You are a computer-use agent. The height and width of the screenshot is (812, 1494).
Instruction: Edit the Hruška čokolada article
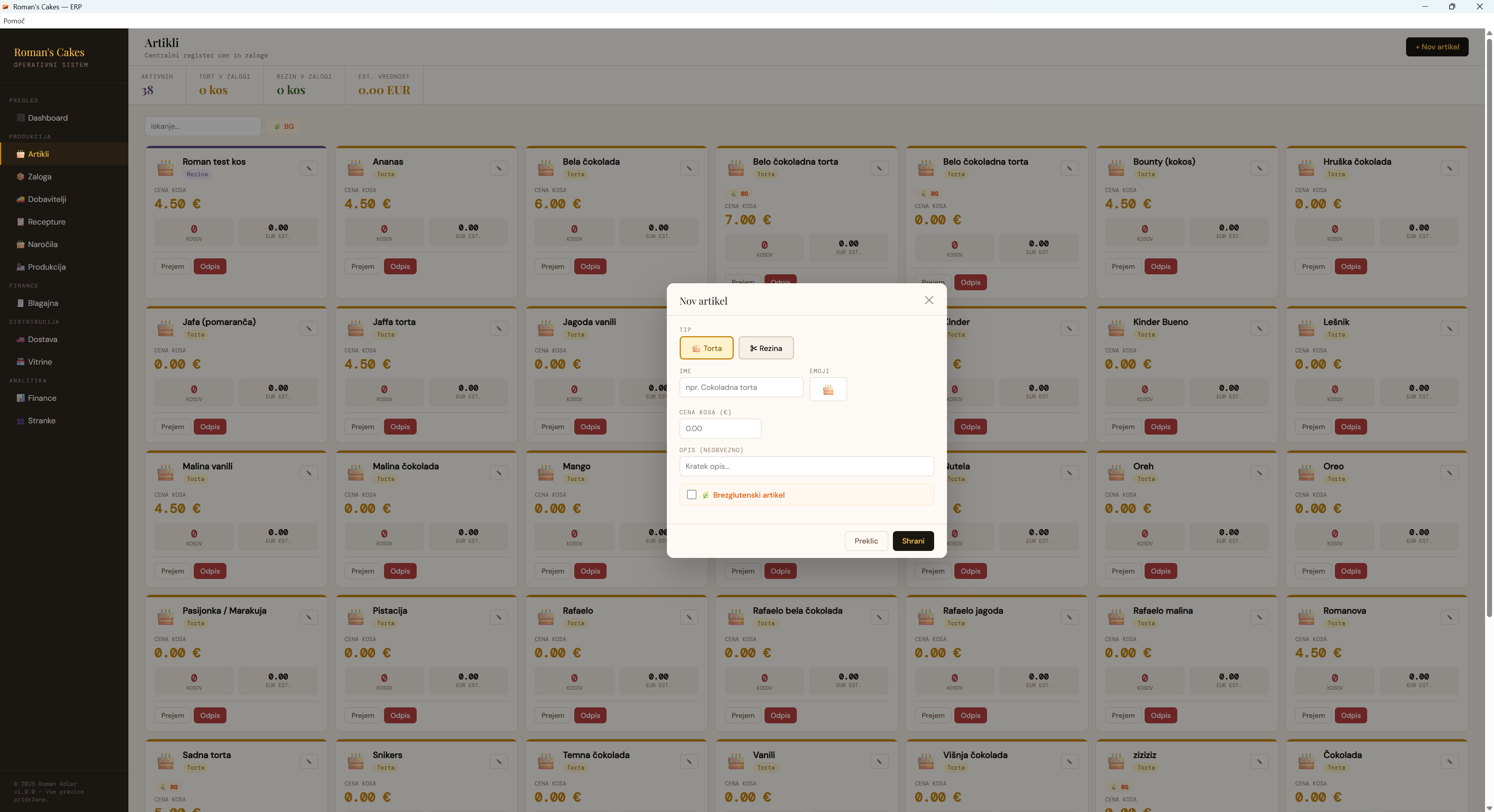(1450, 168)
